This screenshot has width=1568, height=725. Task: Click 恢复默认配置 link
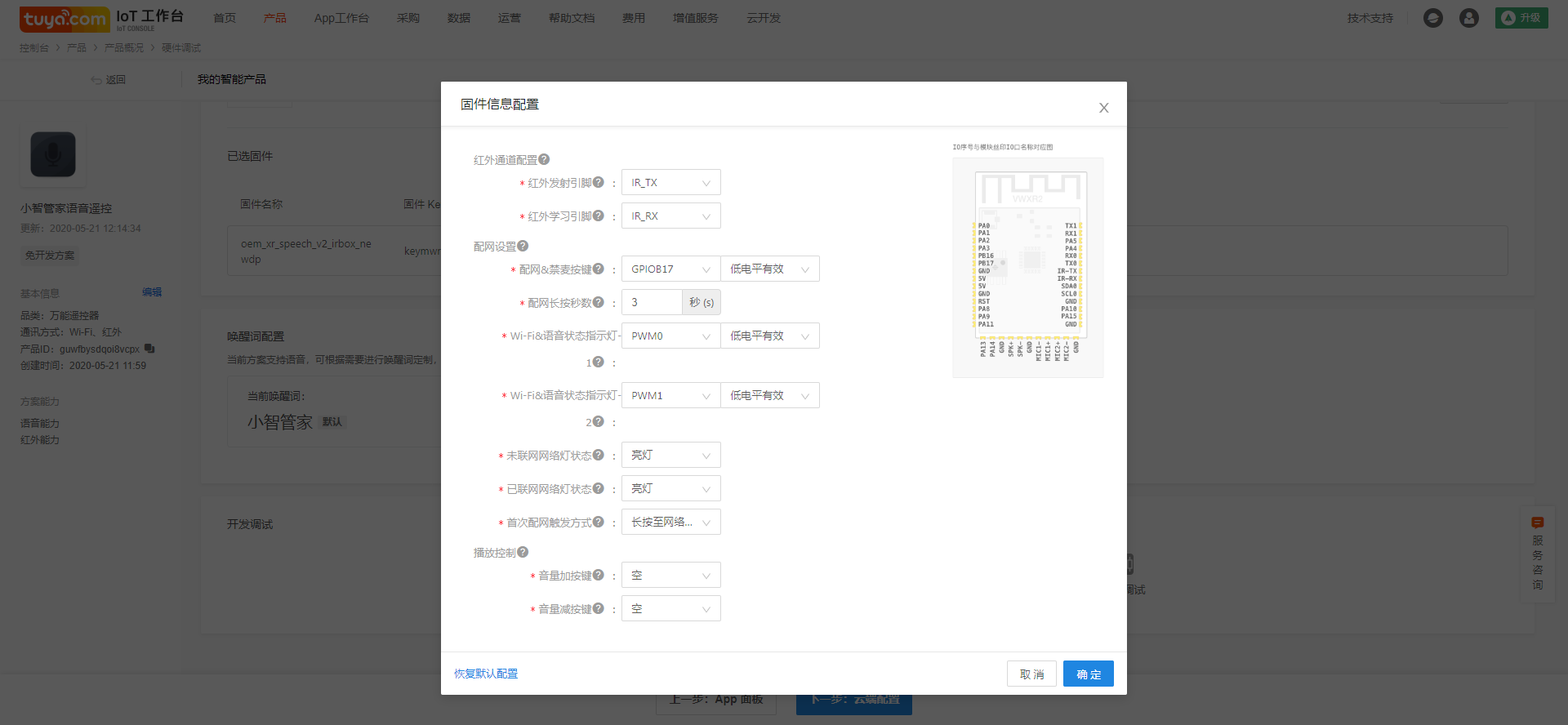click(486, 674)
